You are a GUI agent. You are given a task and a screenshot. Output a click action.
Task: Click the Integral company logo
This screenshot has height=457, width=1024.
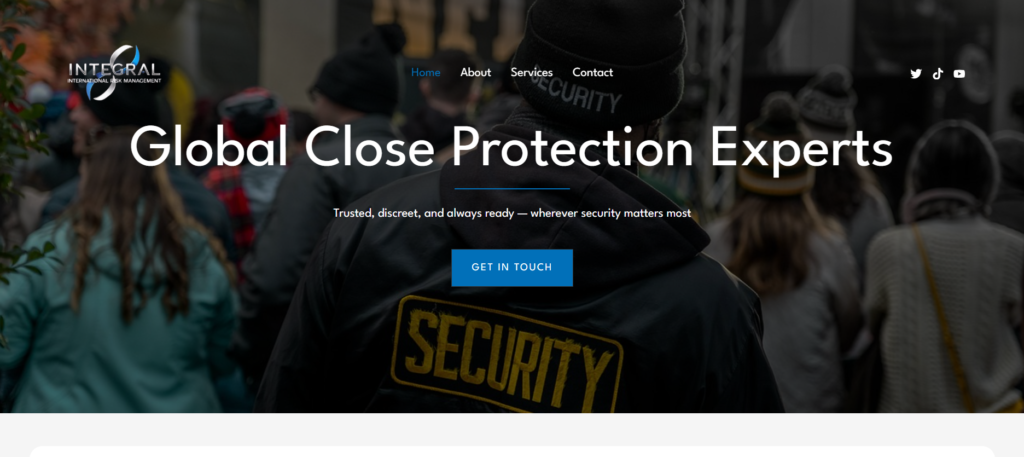coord(115,72)
